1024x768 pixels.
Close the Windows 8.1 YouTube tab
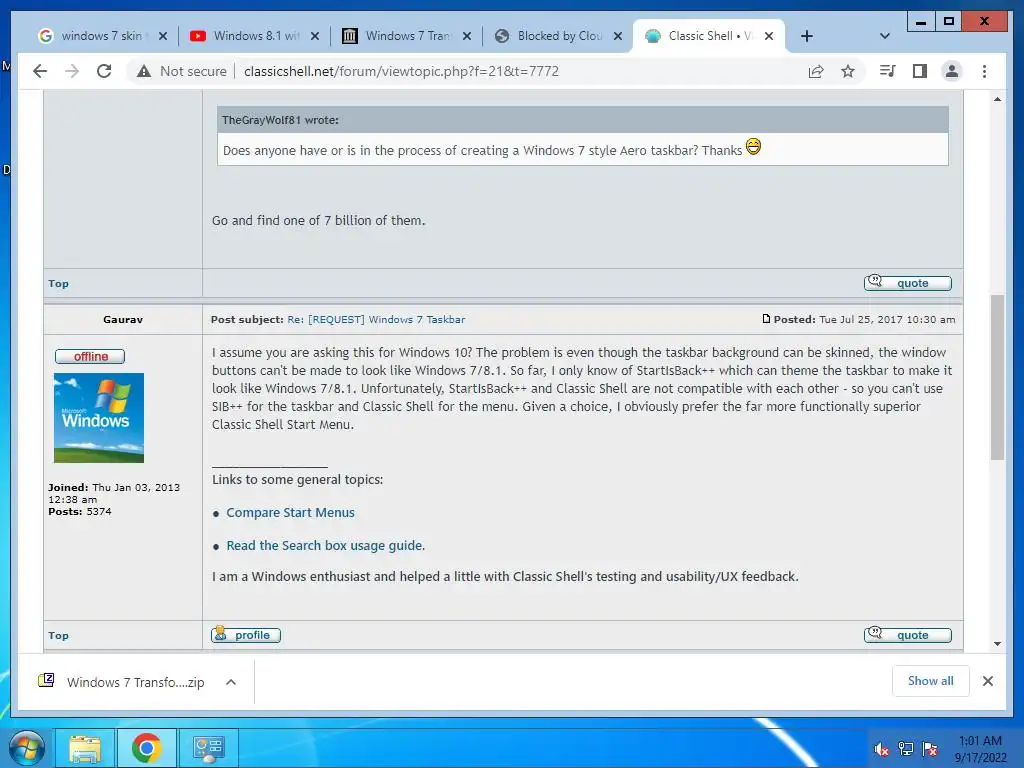[x=315, y=36]
